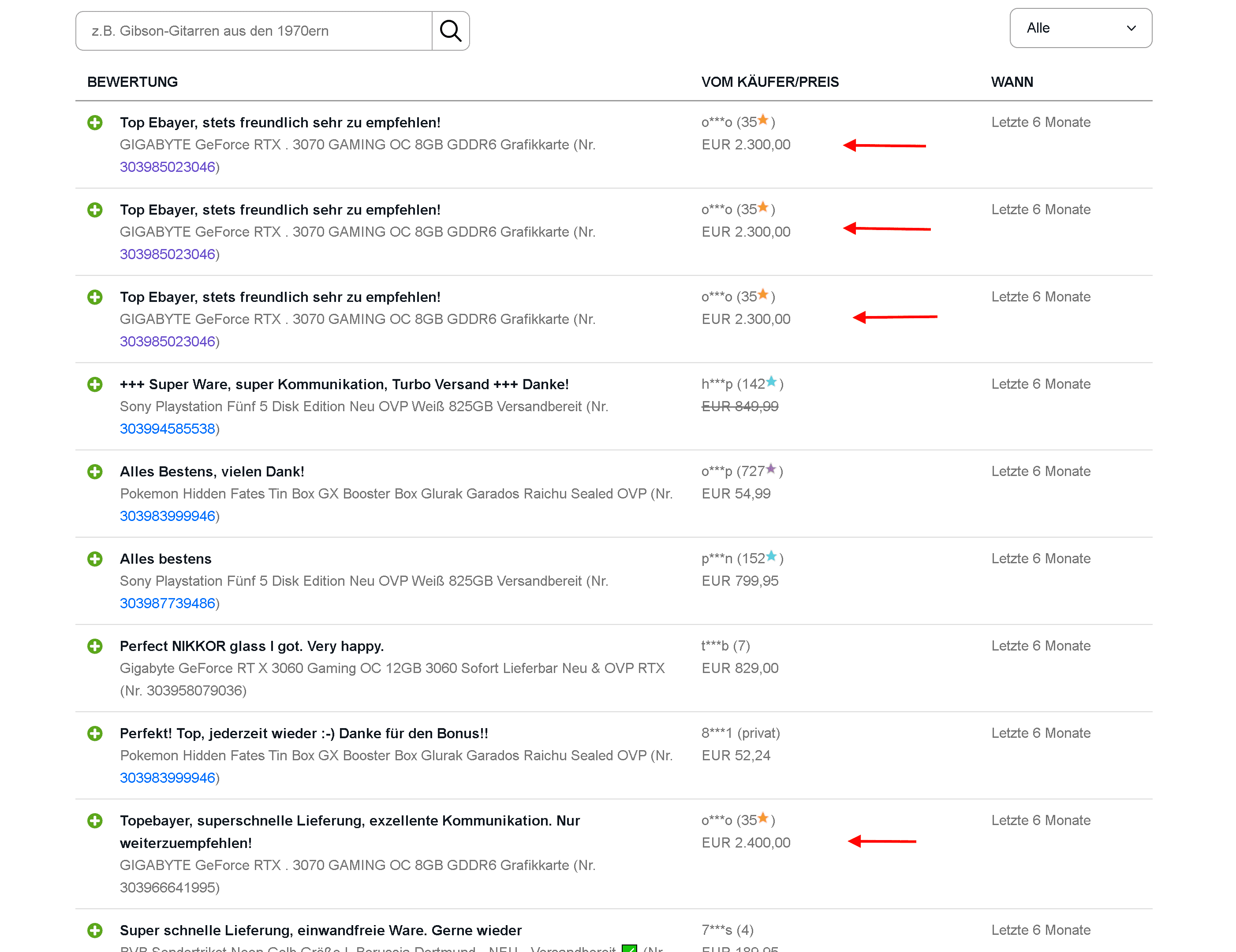Image resolution: width=1236 pixels, height=952 pixels.
Task: Click the green plus icon beside Super schnelle Lieferung review
Action: [95, 930]
